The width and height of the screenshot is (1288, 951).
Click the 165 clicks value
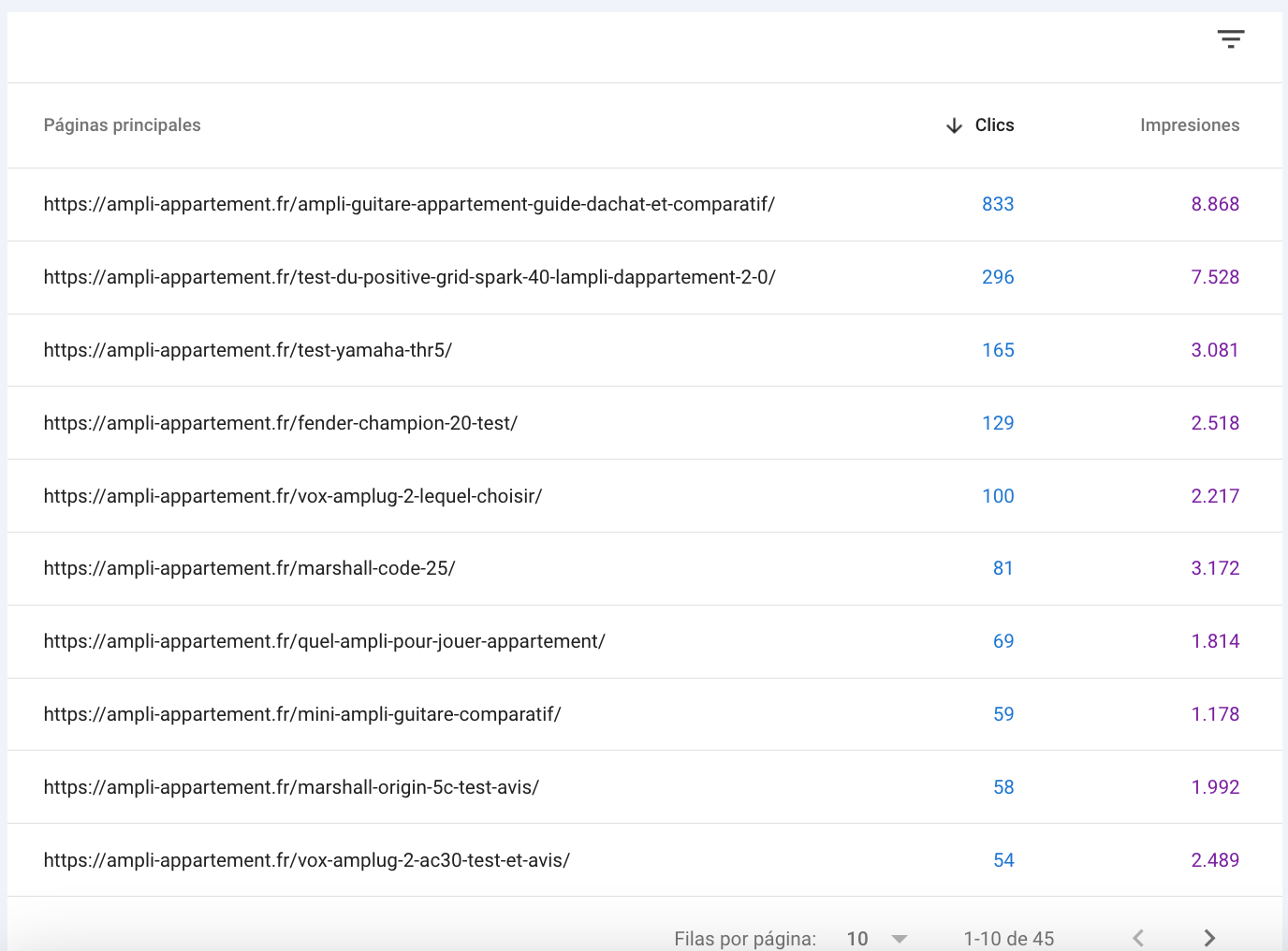coord(998,350)
